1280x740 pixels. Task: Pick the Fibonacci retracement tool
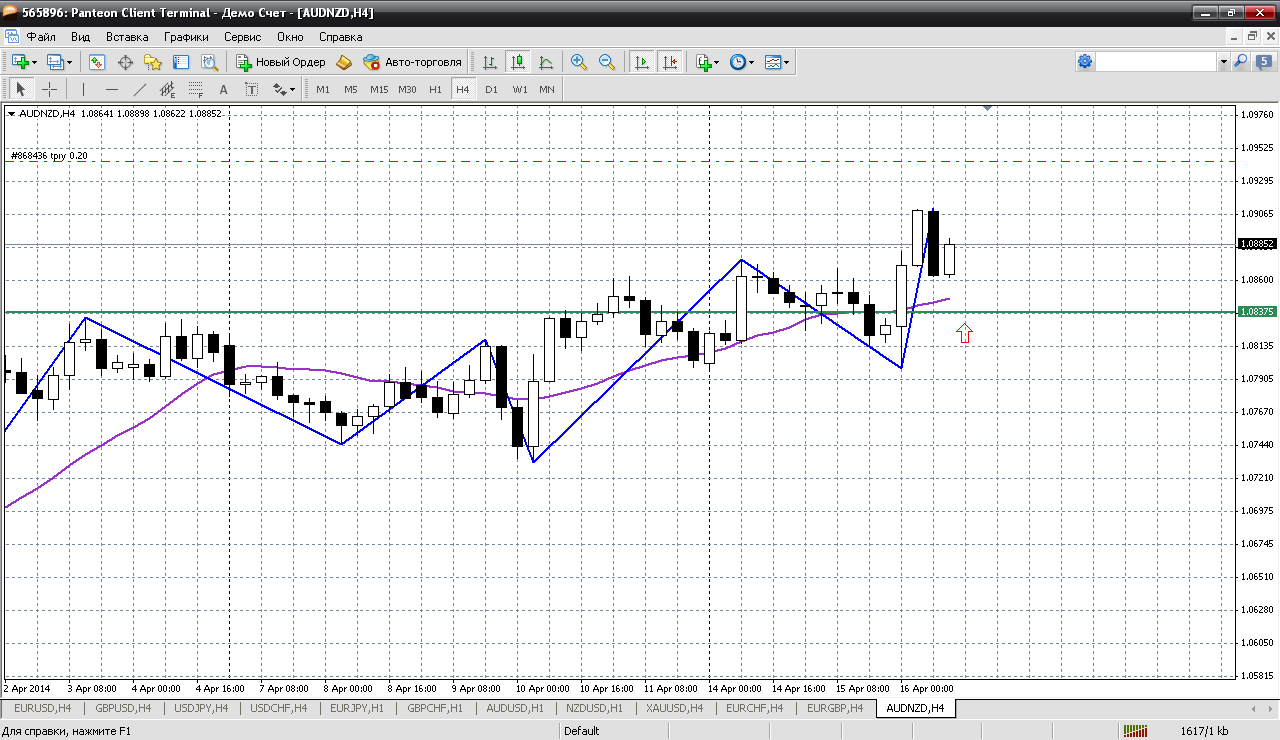(x=196, y=89)
